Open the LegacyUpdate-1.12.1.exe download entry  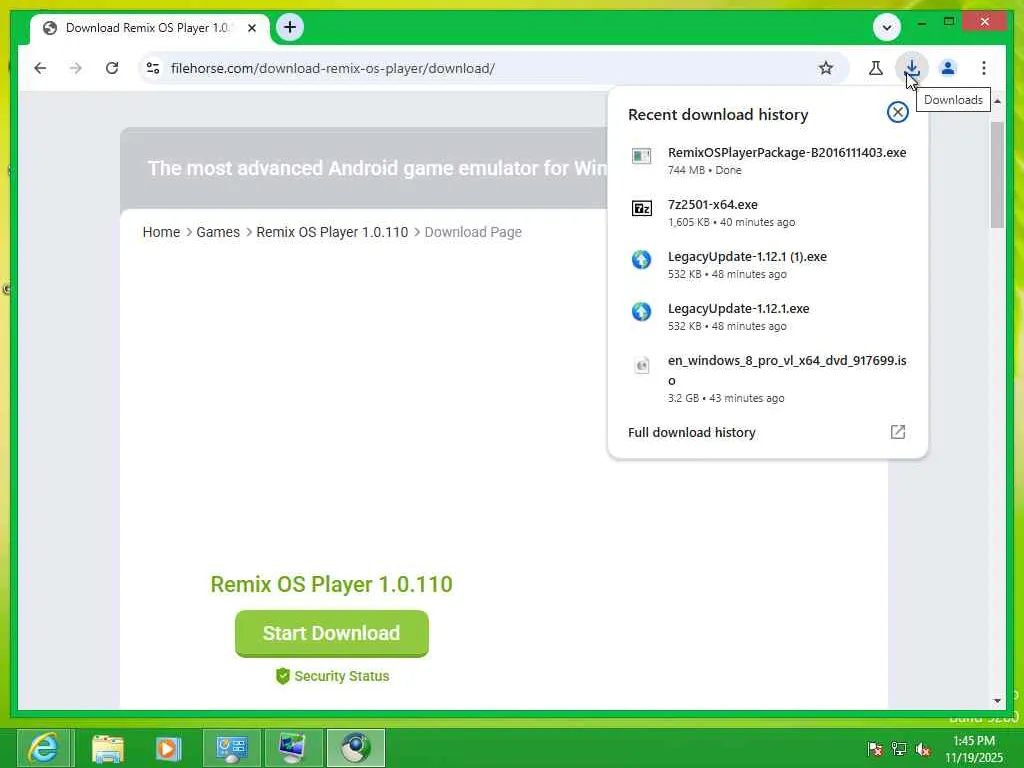tap(767, 317)
